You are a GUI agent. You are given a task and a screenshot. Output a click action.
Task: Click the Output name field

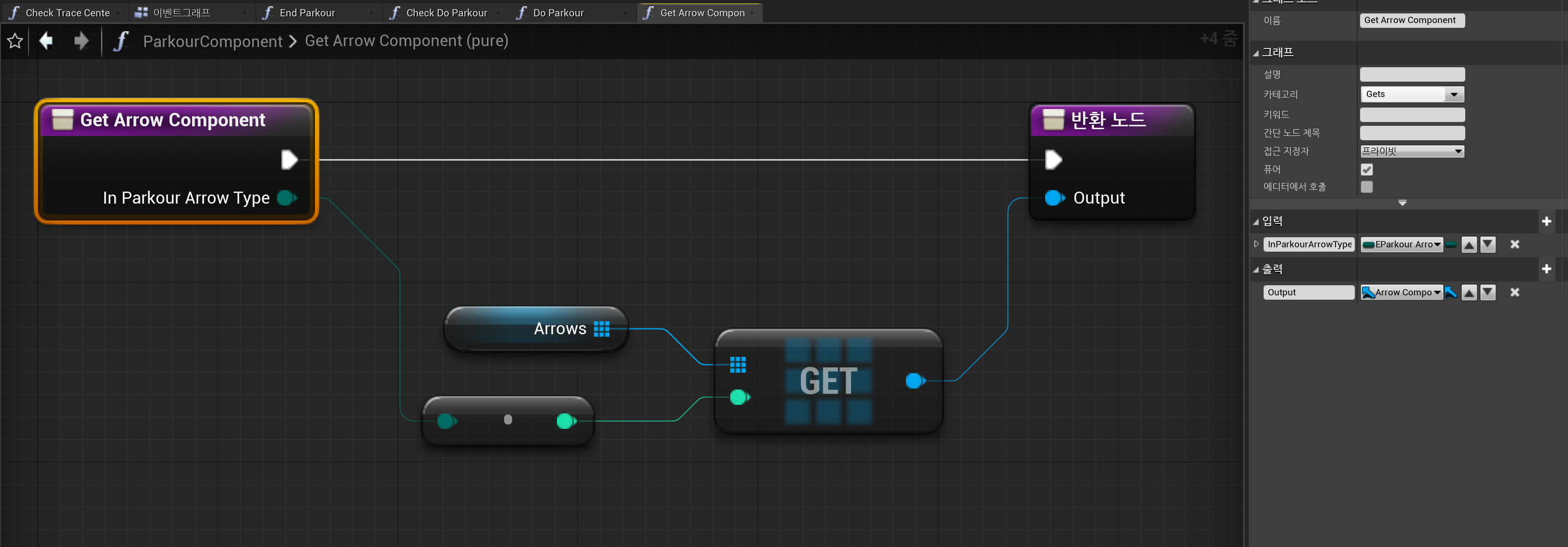[x=1309, y=292]
